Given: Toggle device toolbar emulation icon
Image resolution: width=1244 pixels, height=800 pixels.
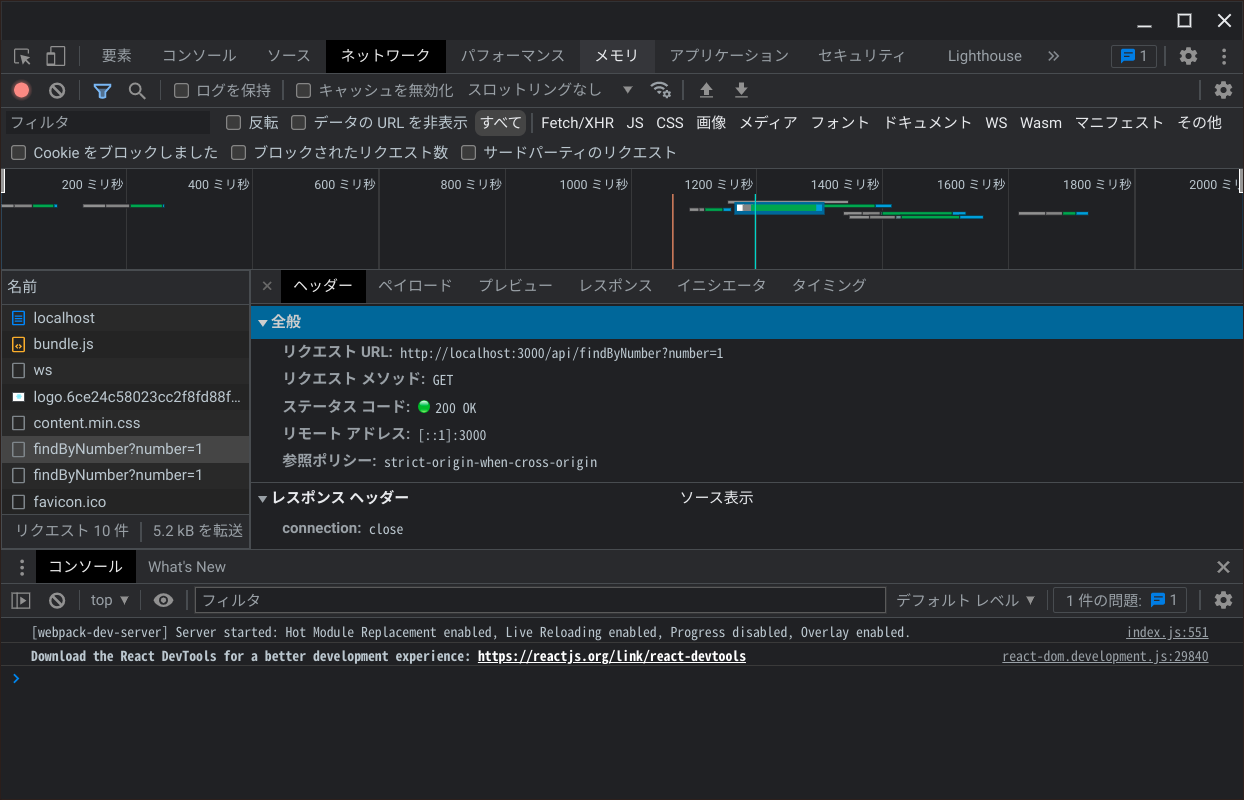Looking at the screenshot, I should (x=56, y=56).
